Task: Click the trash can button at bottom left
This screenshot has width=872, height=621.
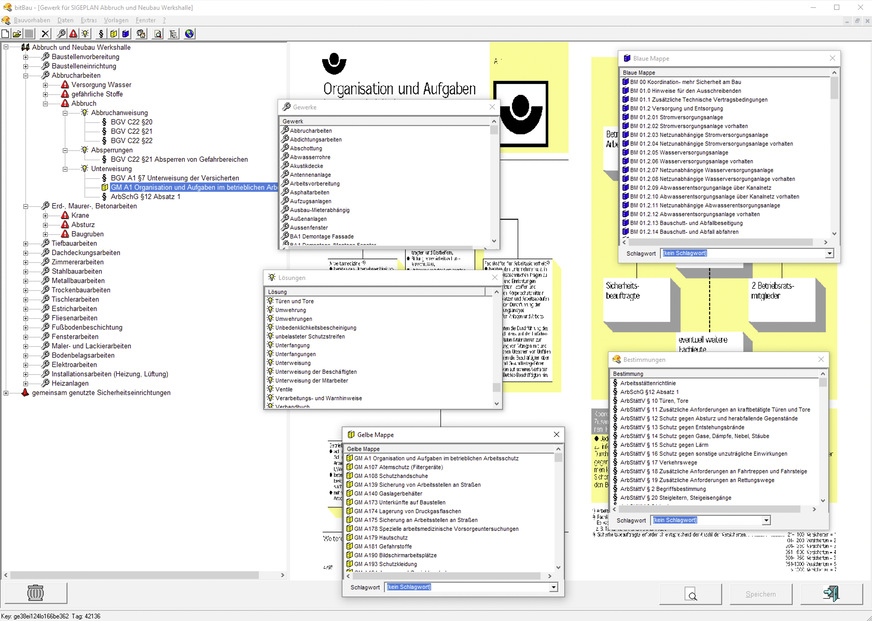Action: click(x=35, y=594)
